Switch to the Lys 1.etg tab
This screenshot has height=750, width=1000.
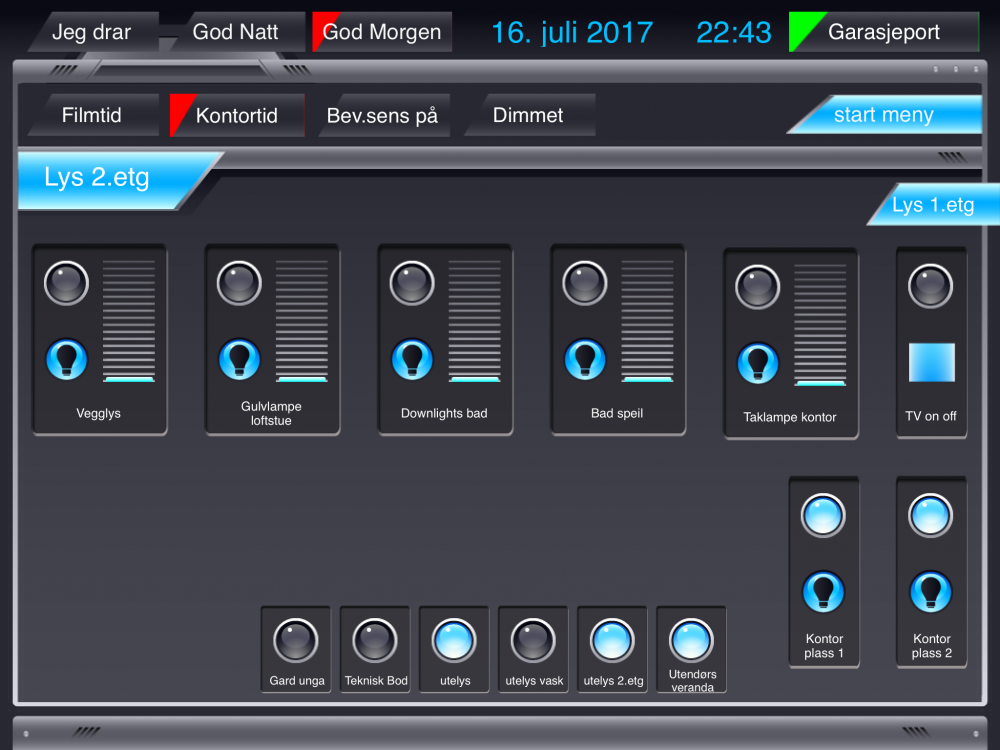(x=933, y=205)
